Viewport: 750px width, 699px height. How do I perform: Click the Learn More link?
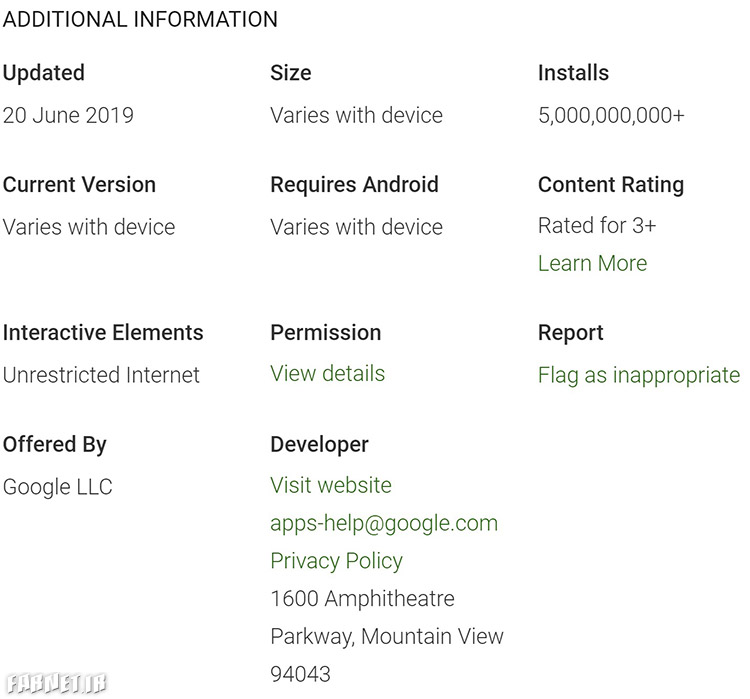coord(592,264)
